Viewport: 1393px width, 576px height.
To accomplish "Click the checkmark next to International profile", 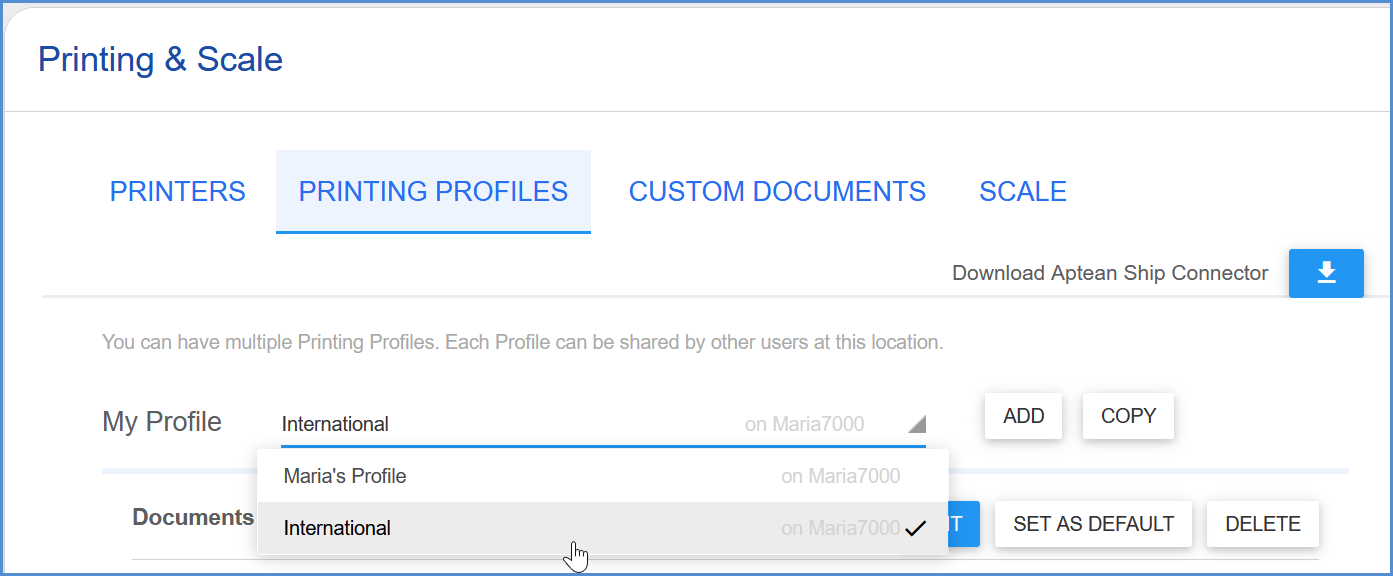I will tap(915, 528).
